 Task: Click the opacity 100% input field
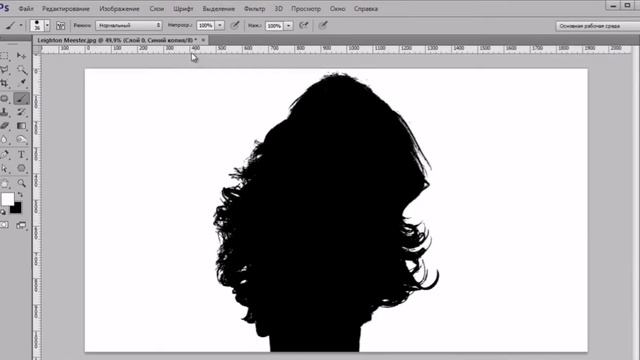pos(205,25)
